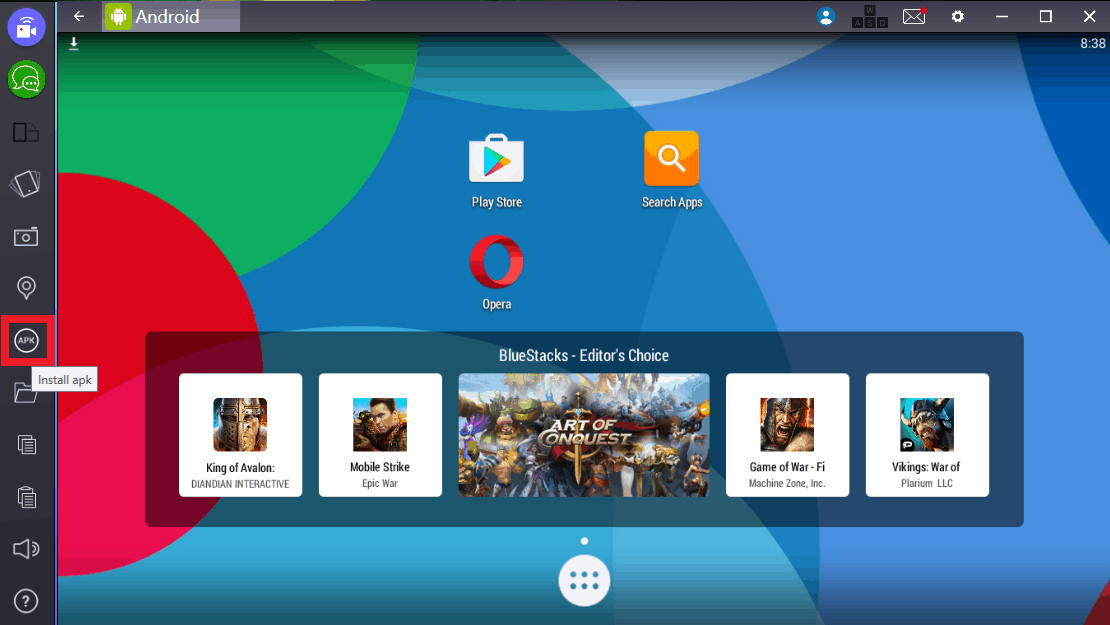Screen dimensions: 1110x625
Task: Launch the Opera browser app
Action: 496,273
